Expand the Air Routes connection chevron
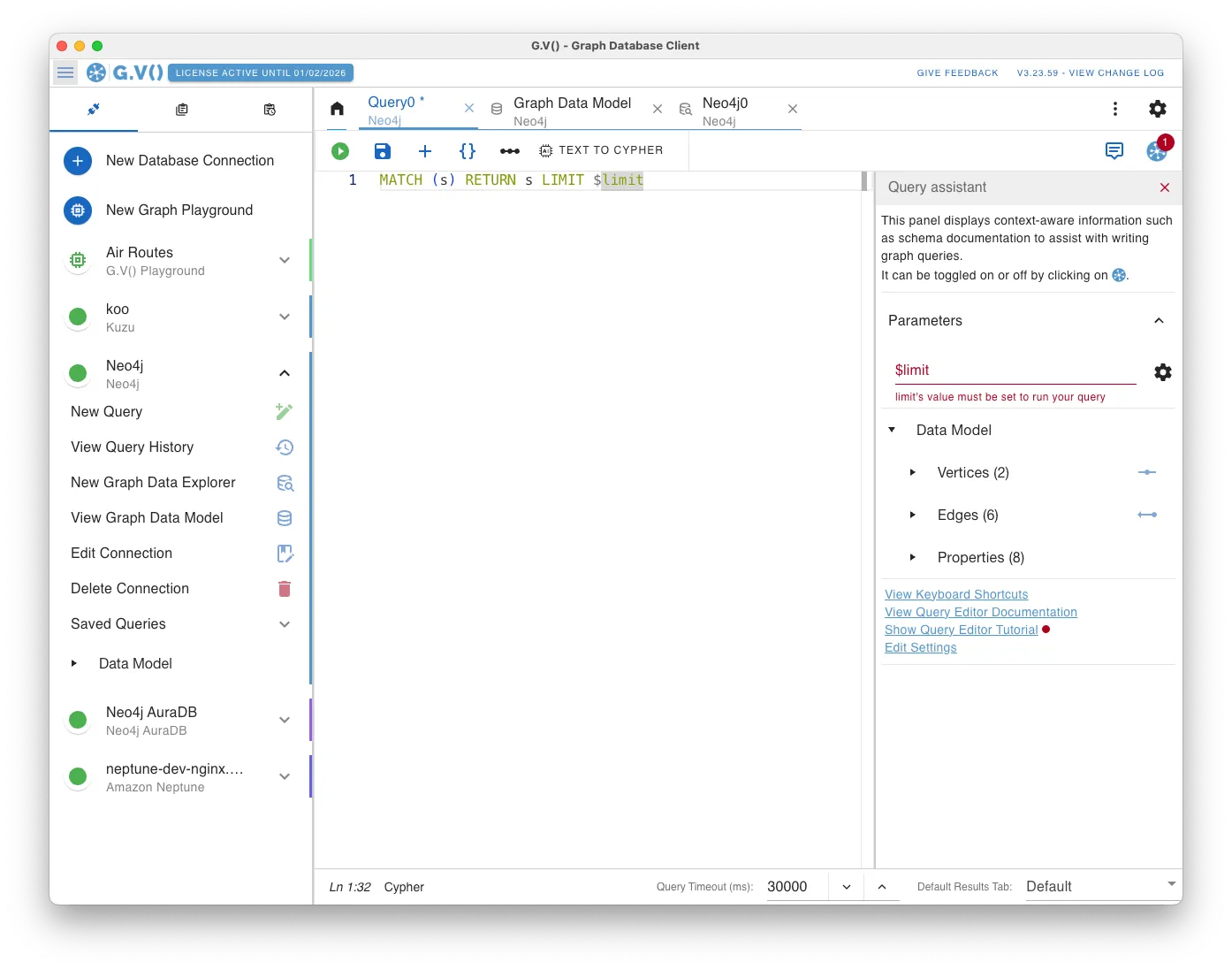Screen dimensions: 1232x970 [x=285, y=260]
